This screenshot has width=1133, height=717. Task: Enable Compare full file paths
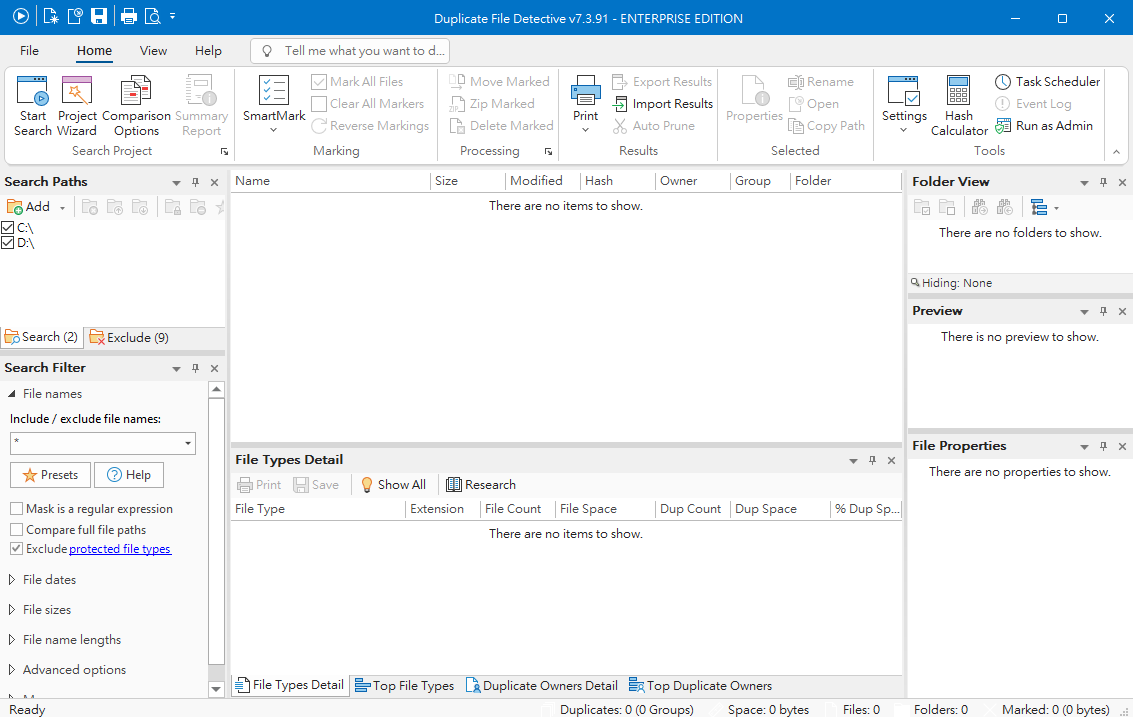[x=17, y=530]
